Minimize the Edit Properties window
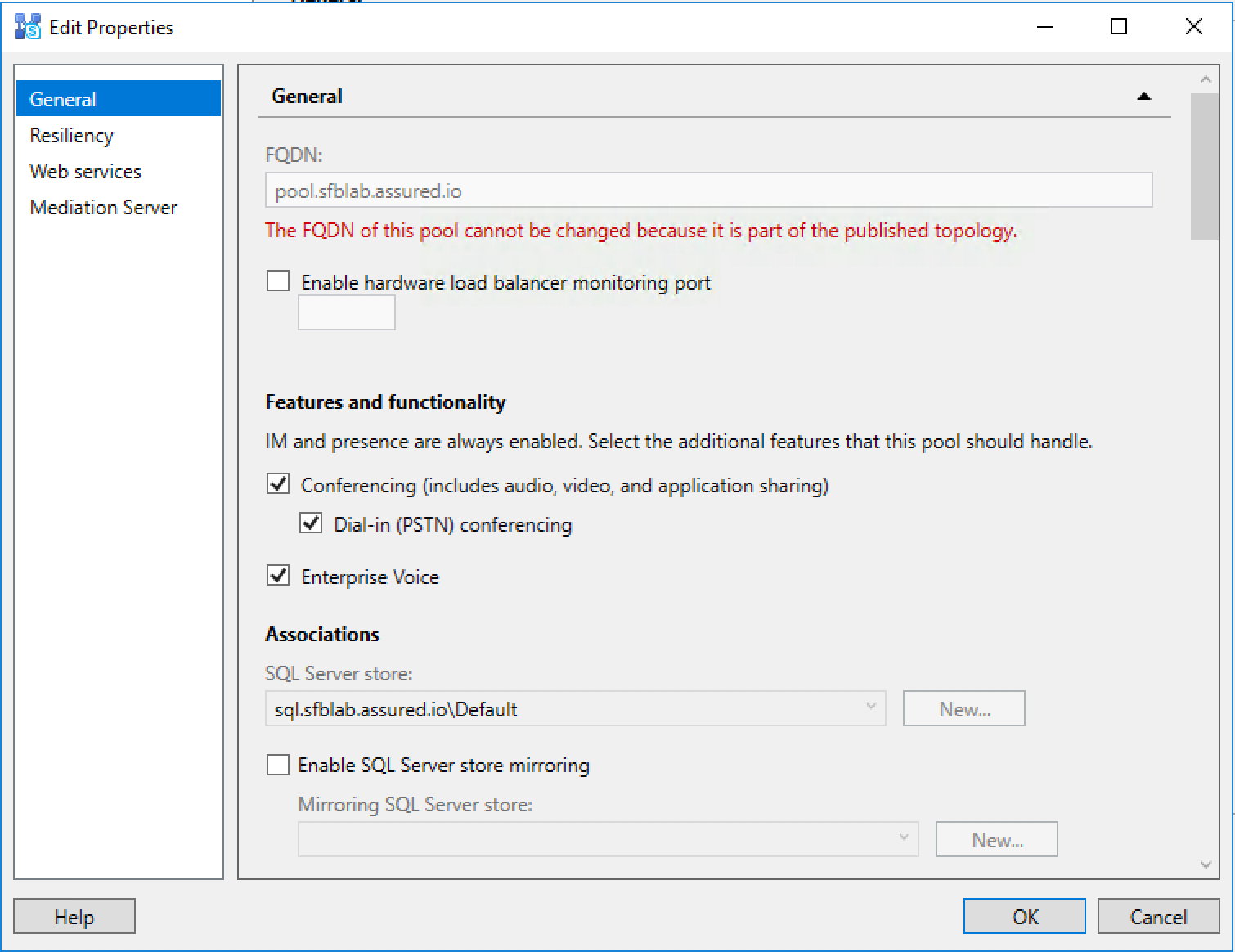The width and height of the screenshot is (1235, 952). tap(1044, 27)
